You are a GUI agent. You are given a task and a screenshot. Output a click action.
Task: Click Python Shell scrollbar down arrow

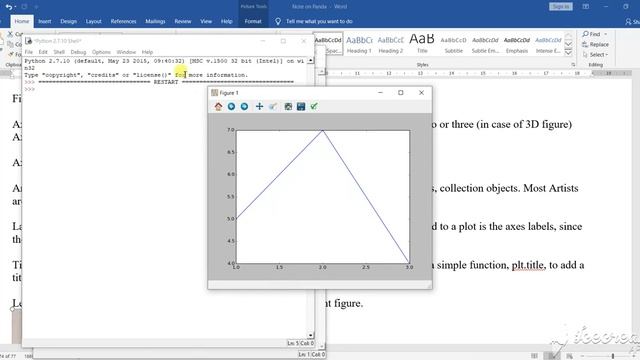coord(311,335)
